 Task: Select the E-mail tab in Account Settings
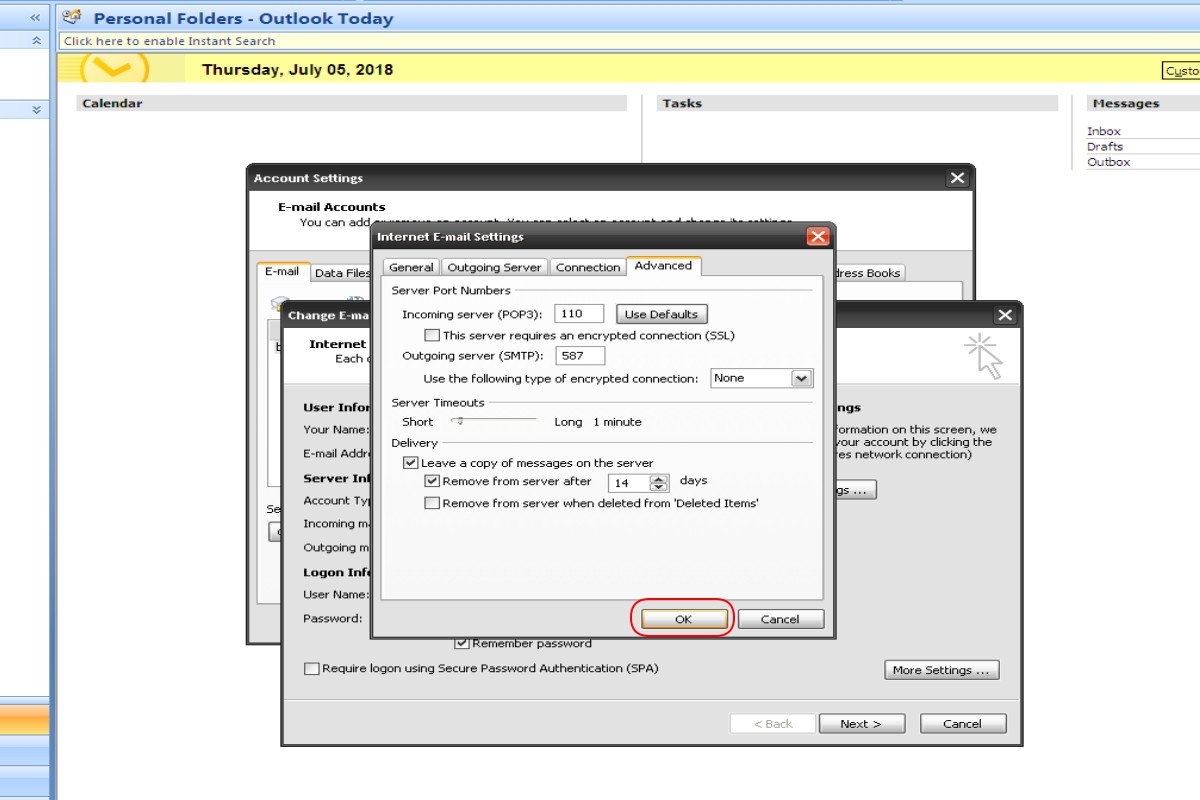pyautogui.click(x=282, y=271)
